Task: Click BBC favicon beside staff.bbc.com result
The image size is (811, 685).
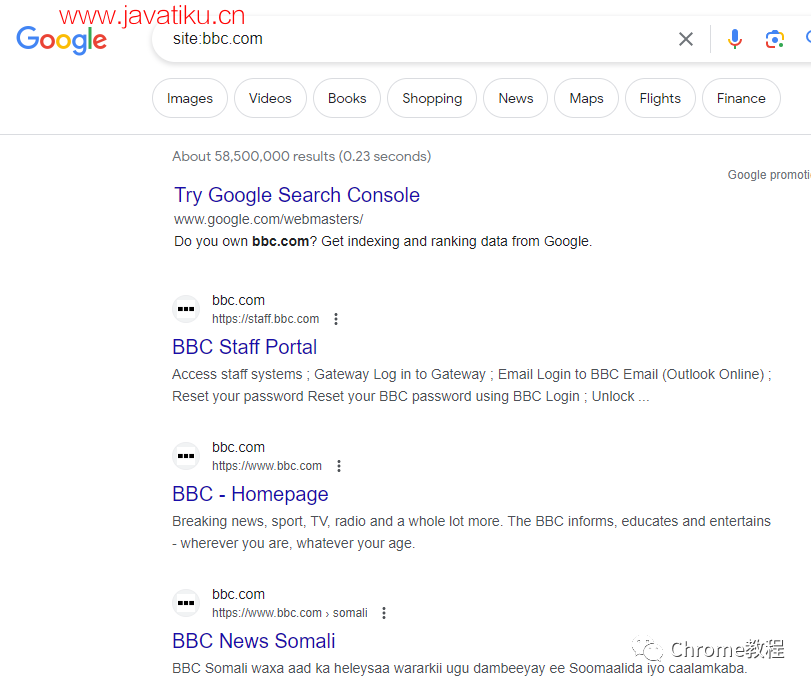Action: tap(186, 309)
